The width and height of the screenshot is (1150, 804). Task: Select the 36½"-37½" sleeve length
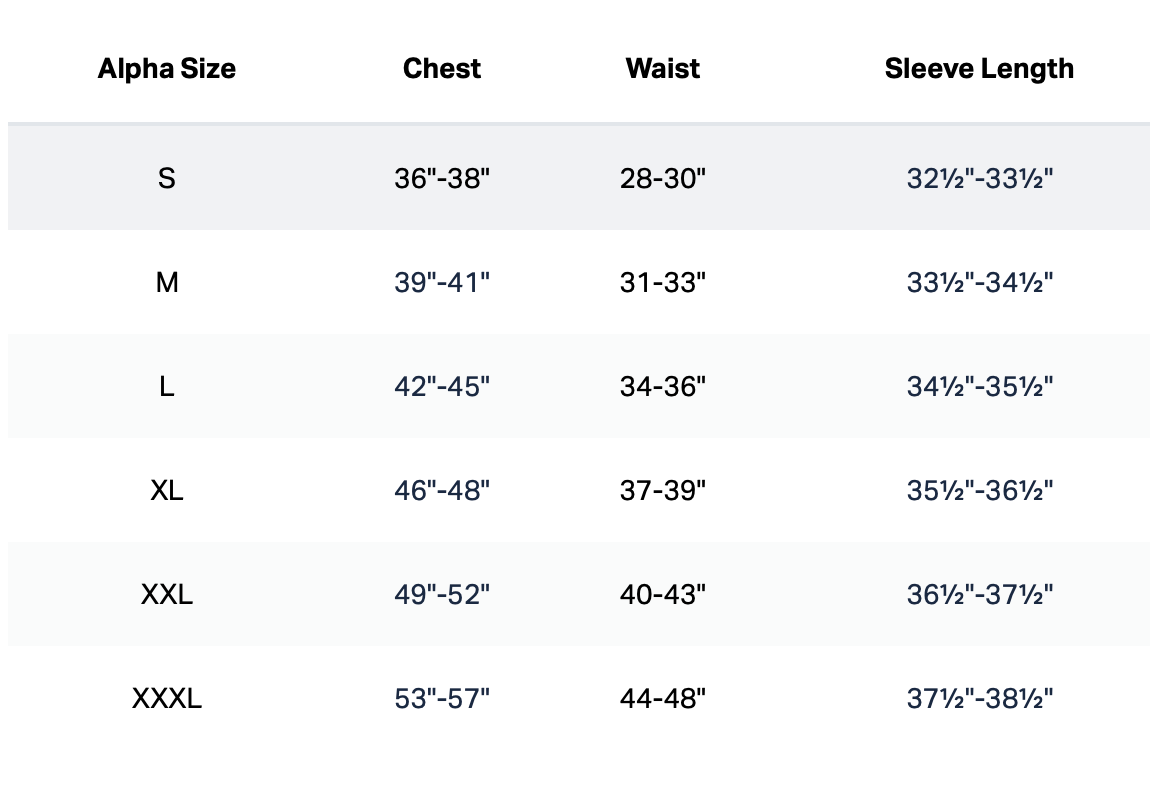click(980, 595)
